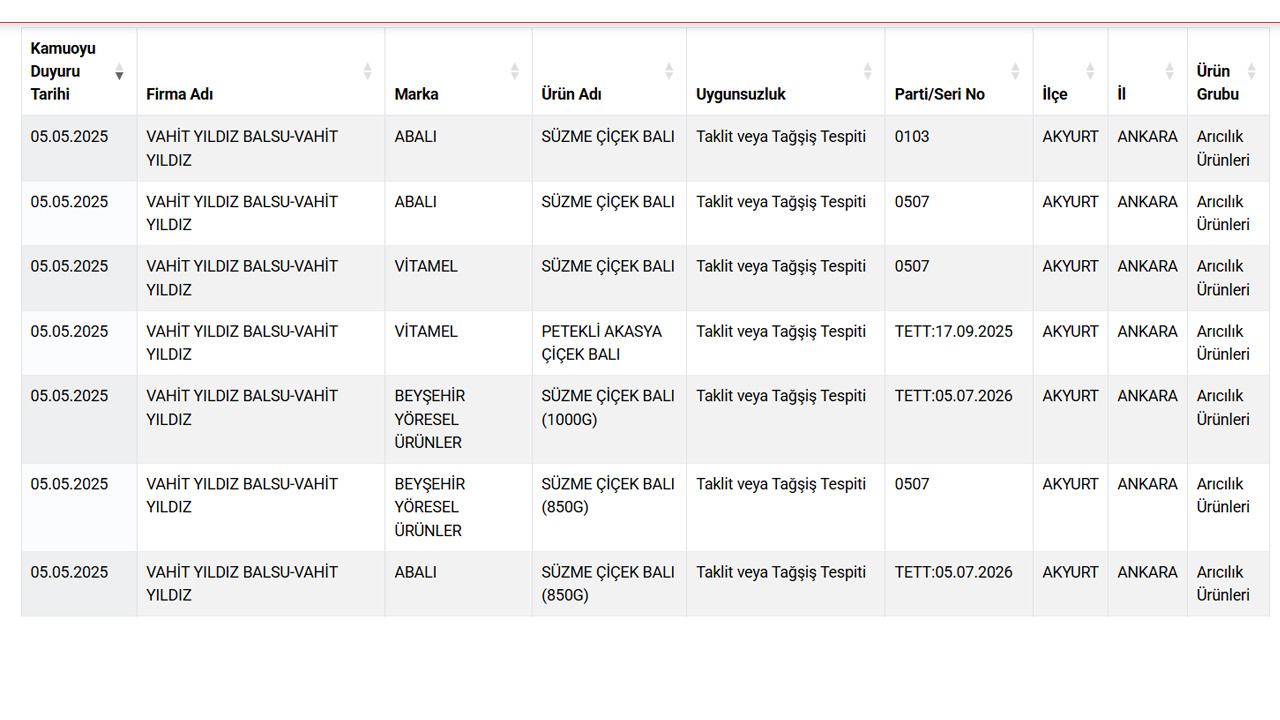Sort by Firma Adı header text
This screenshot has height=720, width=1280.
179,94
